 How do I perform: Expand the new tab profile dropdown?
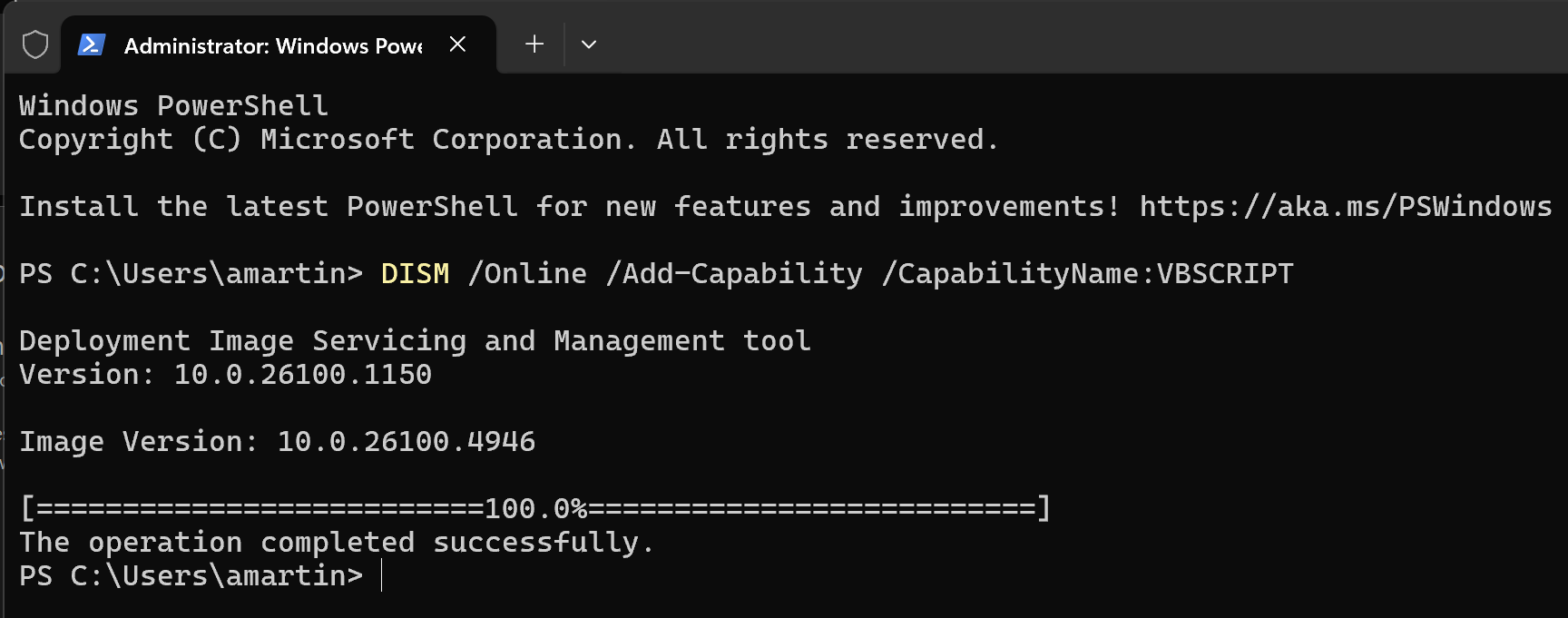coord(589,44)
